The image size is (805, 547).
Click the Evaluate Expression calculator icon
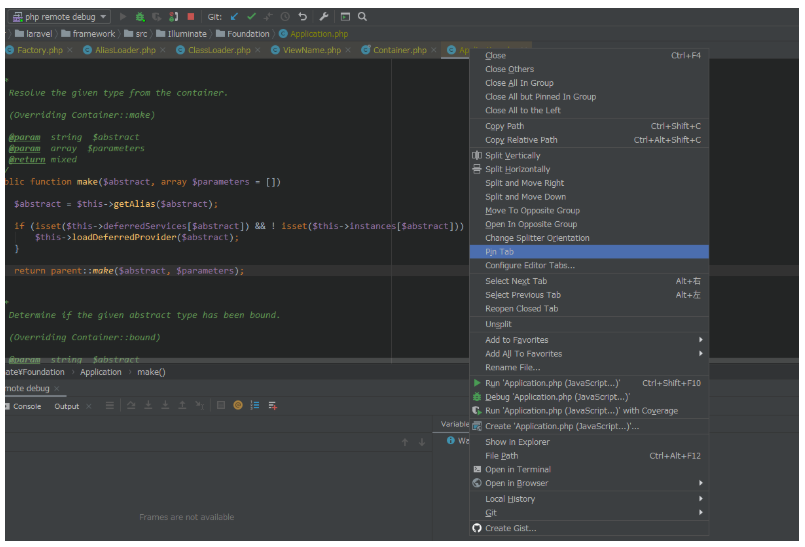click(x=221, y=405)
